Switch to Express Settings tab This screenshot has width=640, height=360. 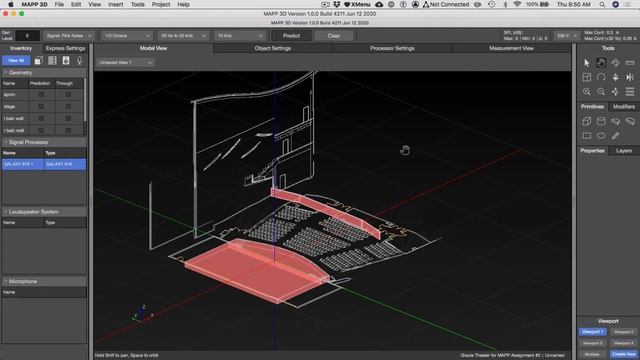(65, 48)
